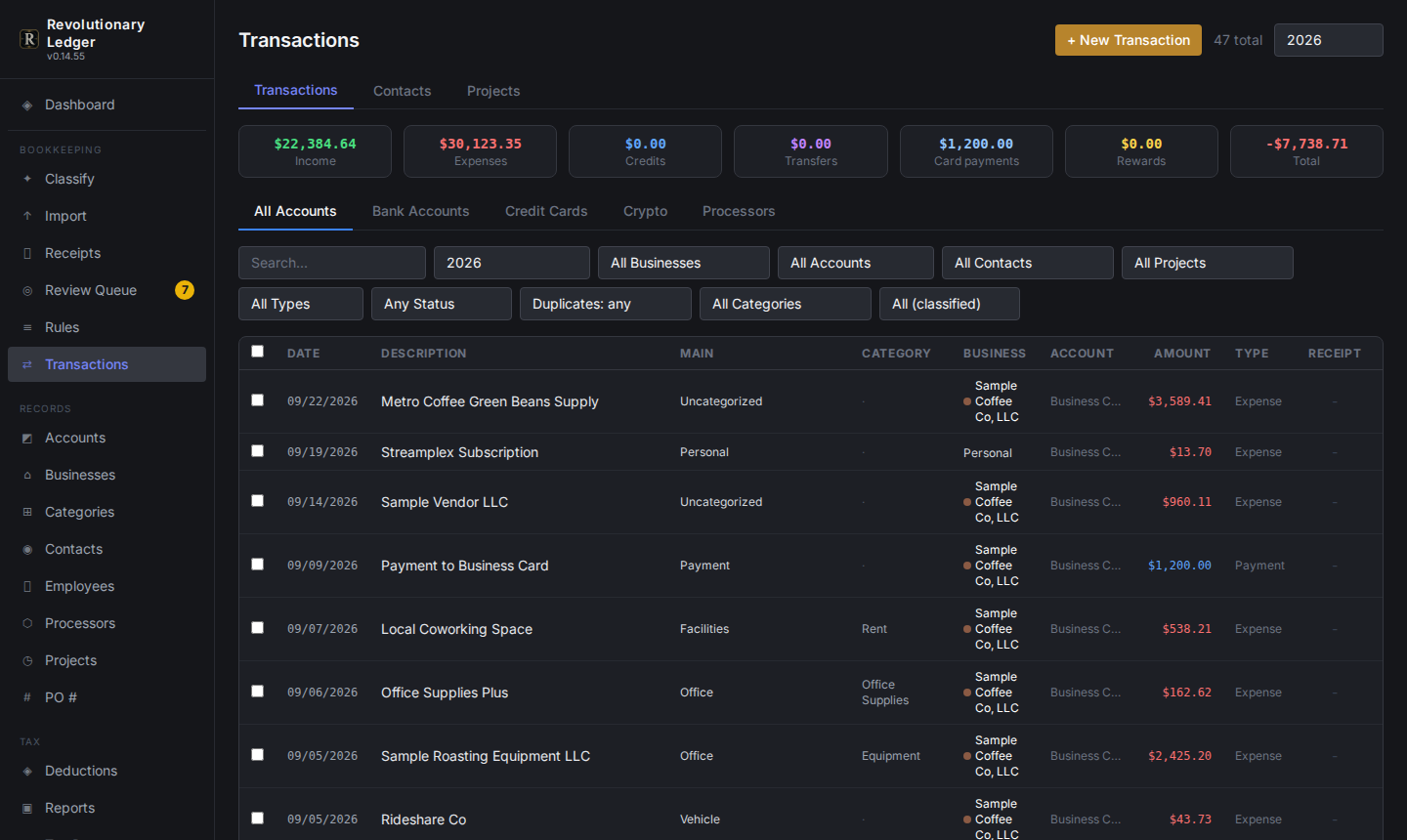Check the Streamplex Subscription row checkbox
This screenshot has height=840, width=1407.
click(258, 451)
